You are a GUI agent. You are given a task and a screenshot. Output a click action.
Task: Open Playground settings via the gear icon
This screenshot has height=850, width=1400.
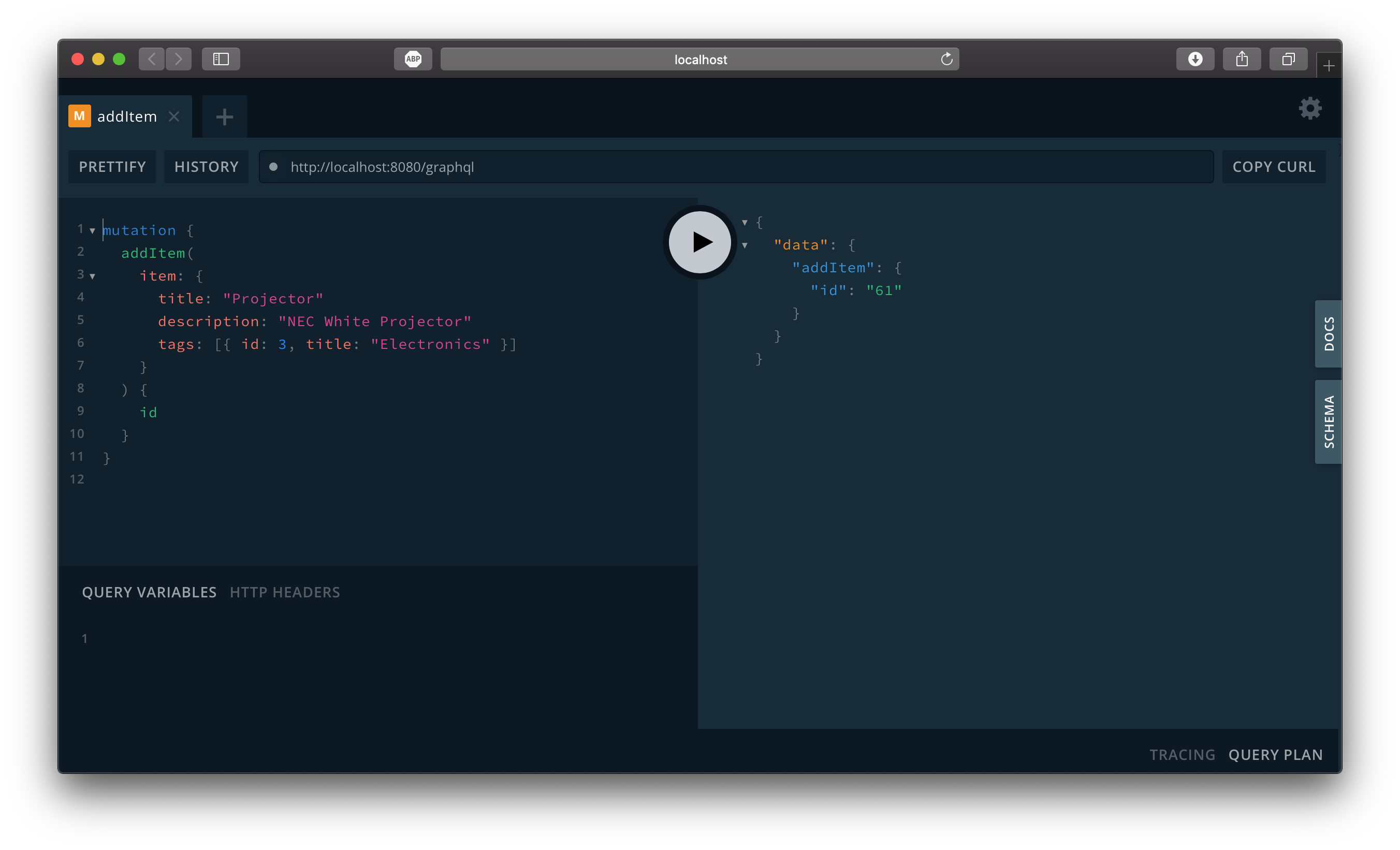[x=1310, y=108]
